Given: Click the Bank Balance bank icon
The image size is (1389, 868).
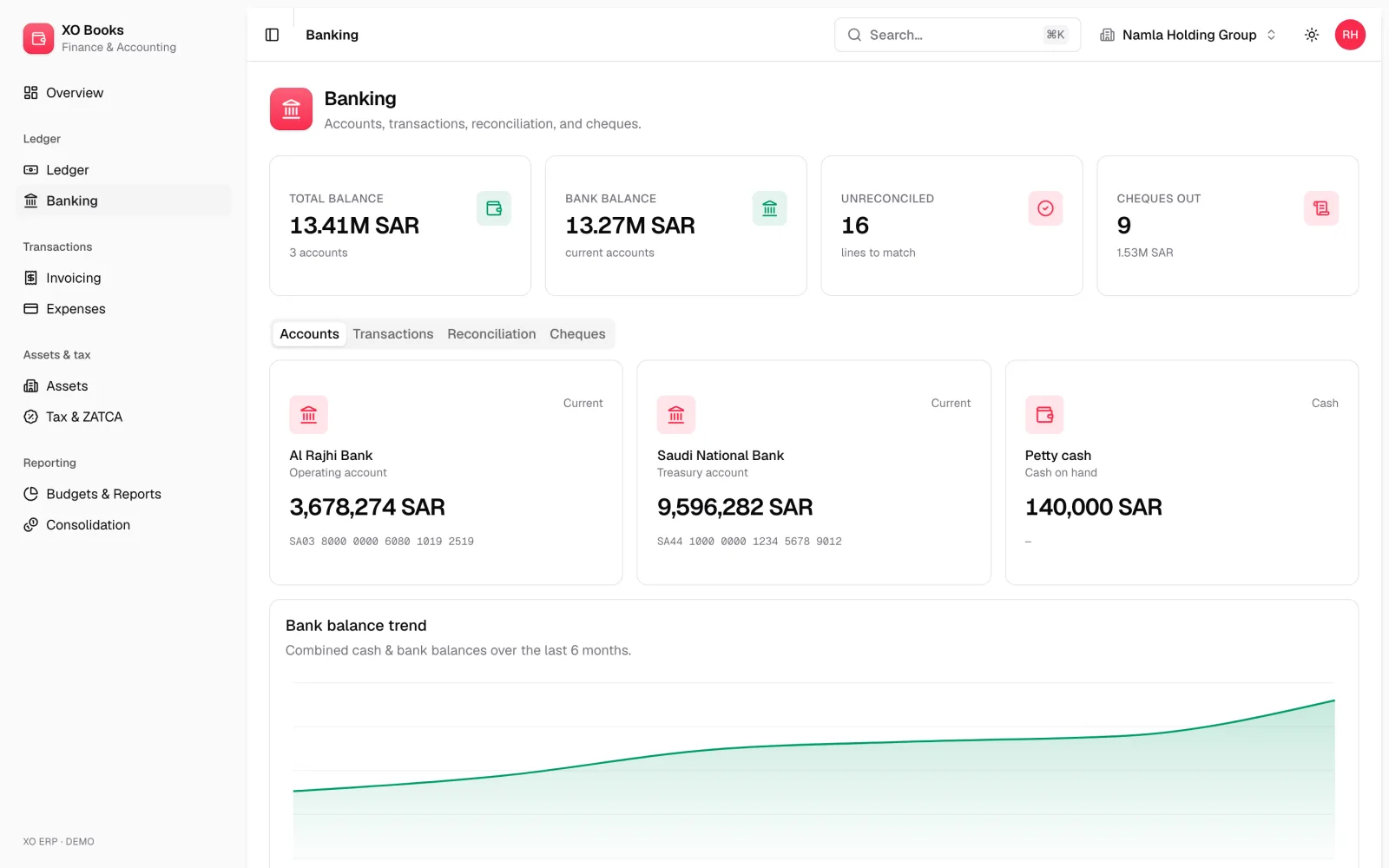Looking at the screenshot, I should (769, 208).
